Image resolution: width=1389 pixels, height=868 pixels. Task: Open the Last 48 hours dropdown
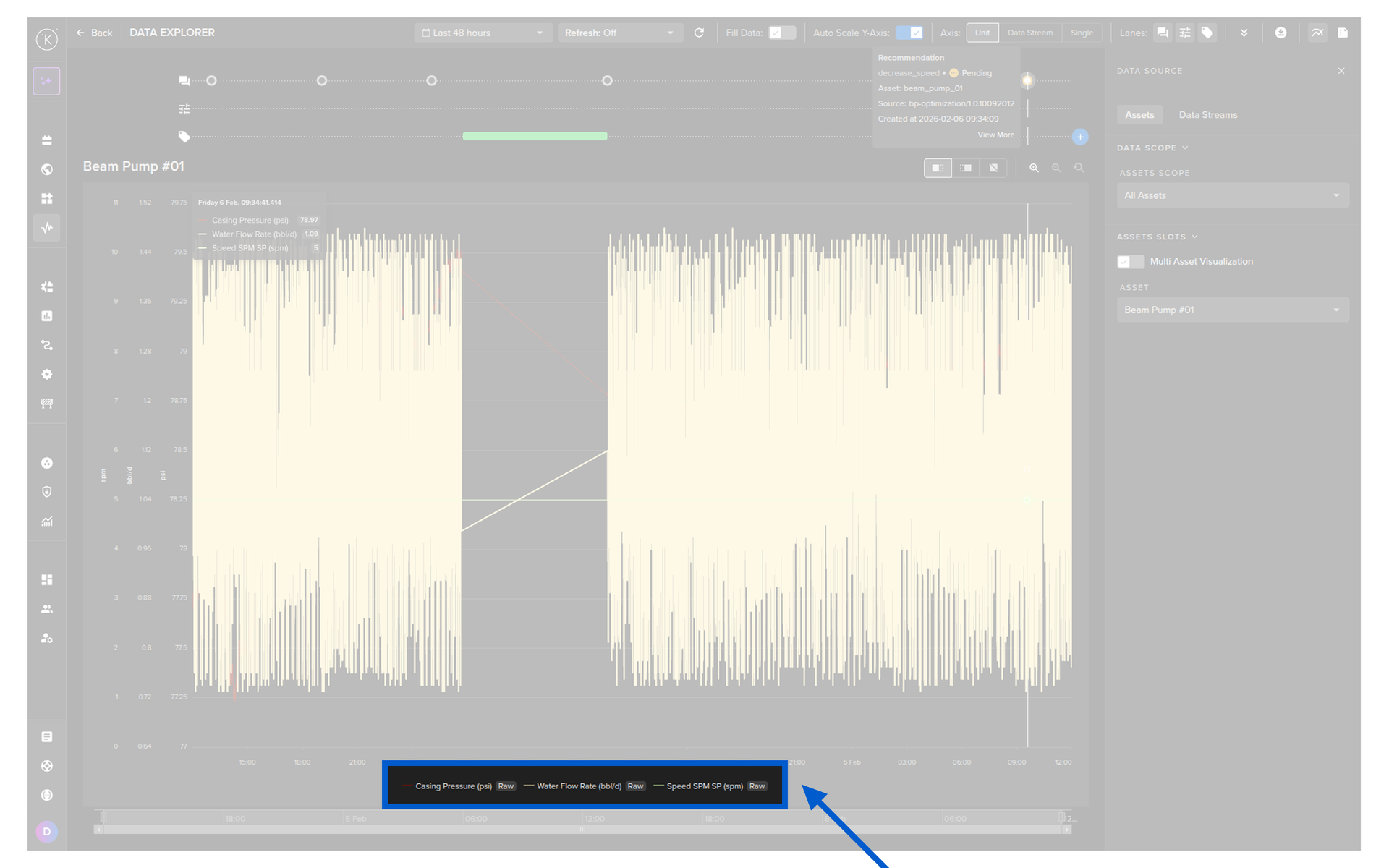[x=482, y=33]
